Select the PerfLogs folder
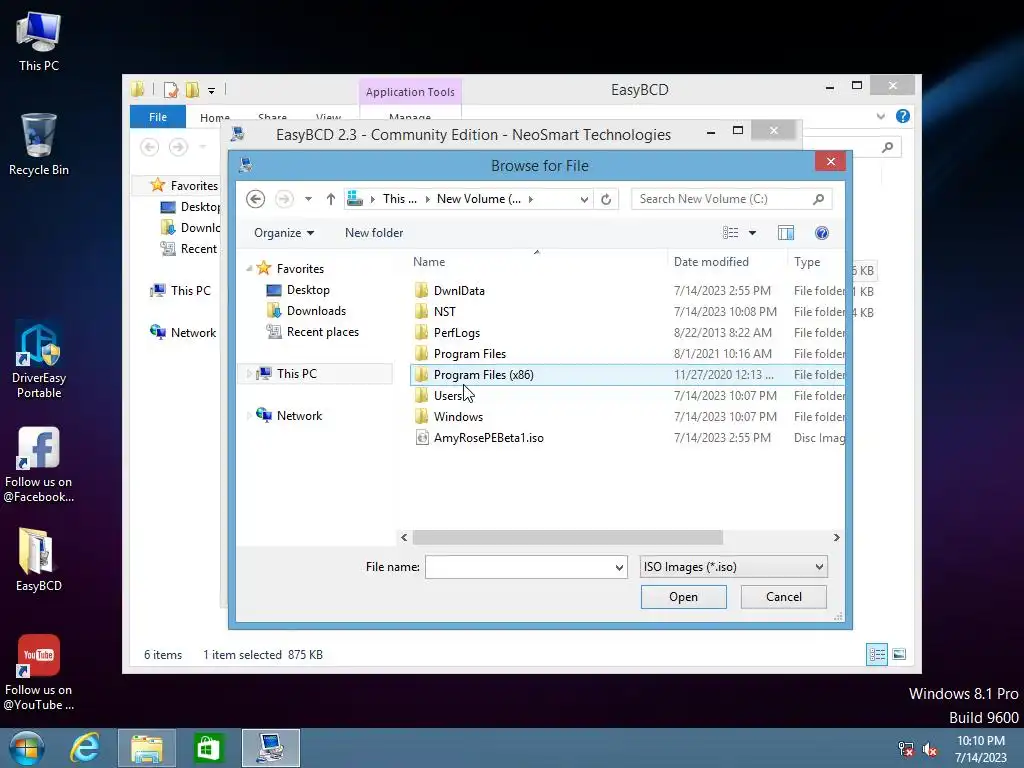This screenshot has width=1024, height=768. [x=456, y=332]
